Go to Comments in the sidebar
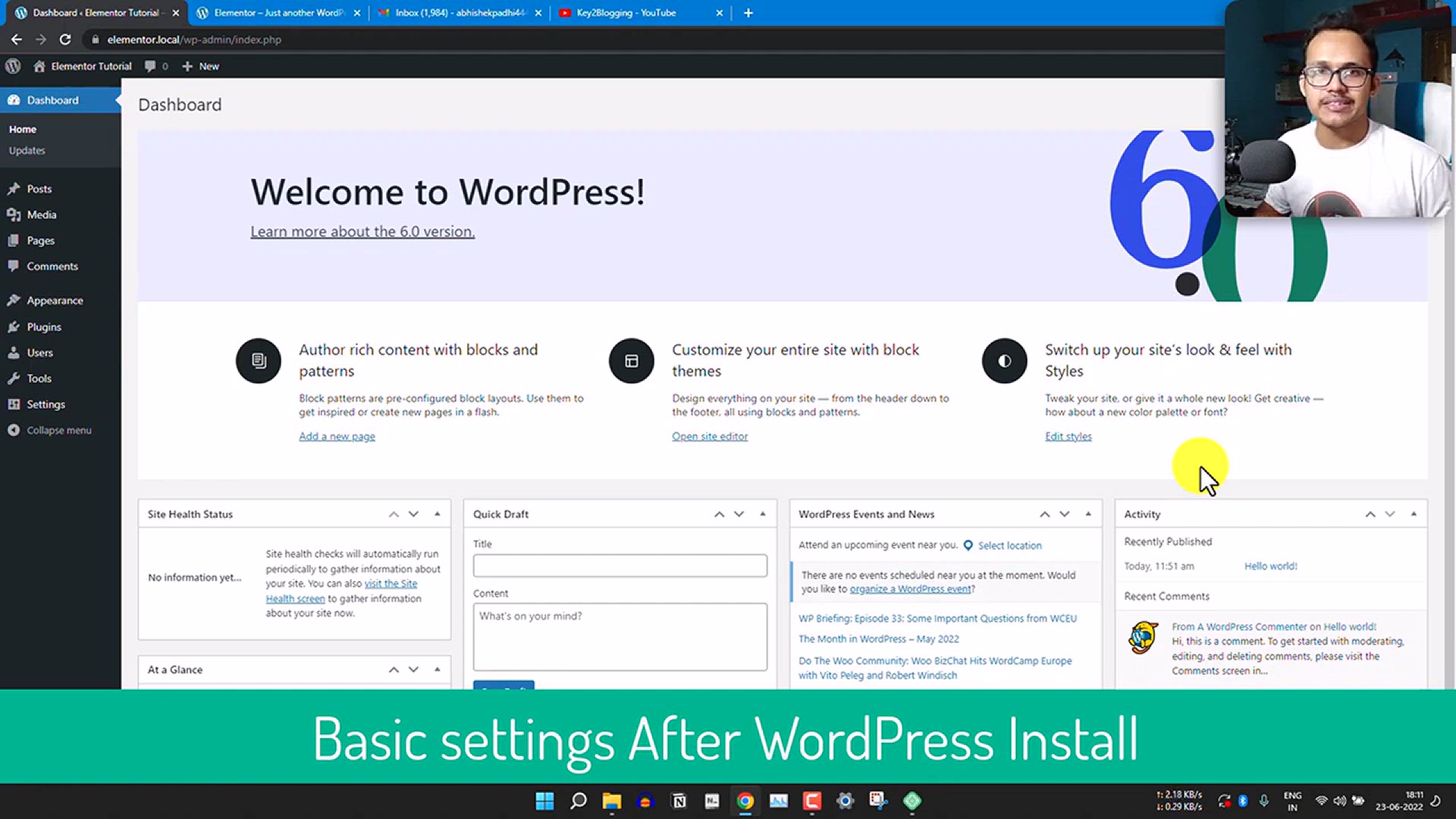 [52, 266]
